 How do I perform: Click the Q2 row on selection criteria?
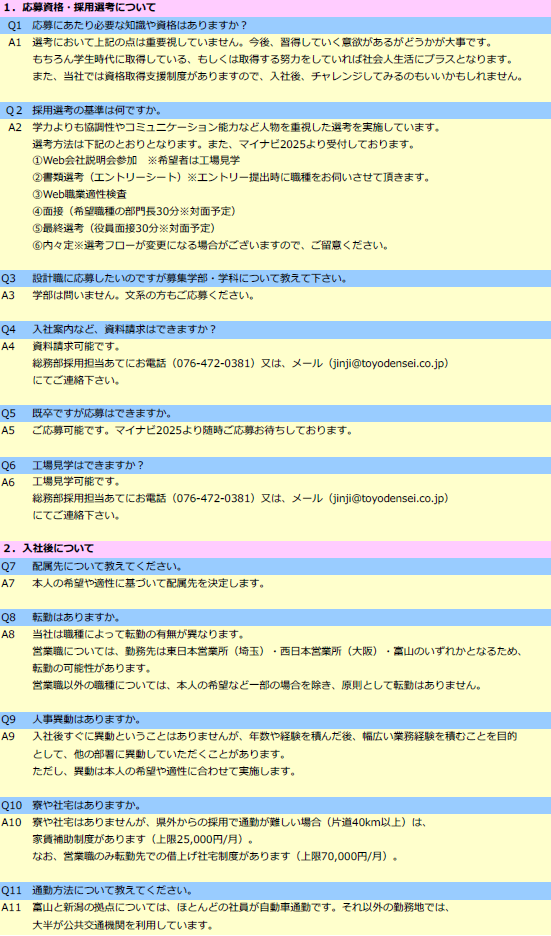(x=275, y=110)
